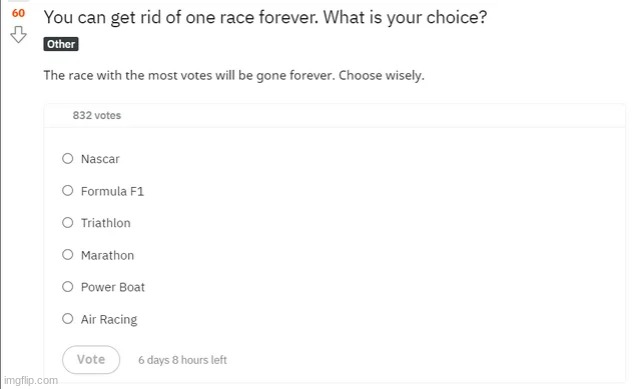This screenshot has height=389, width=641.
Task: Click the 832 votes count
Action: pyautogui.click(x=97, y=115)
